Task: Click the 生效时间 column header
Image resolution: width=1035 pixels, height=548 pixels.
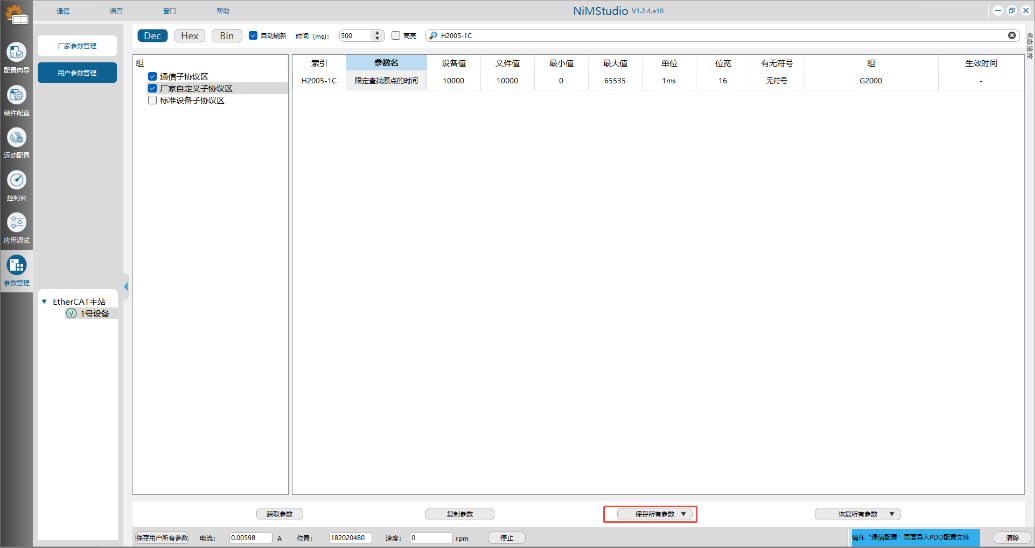Action: click(x=981, y=63)
